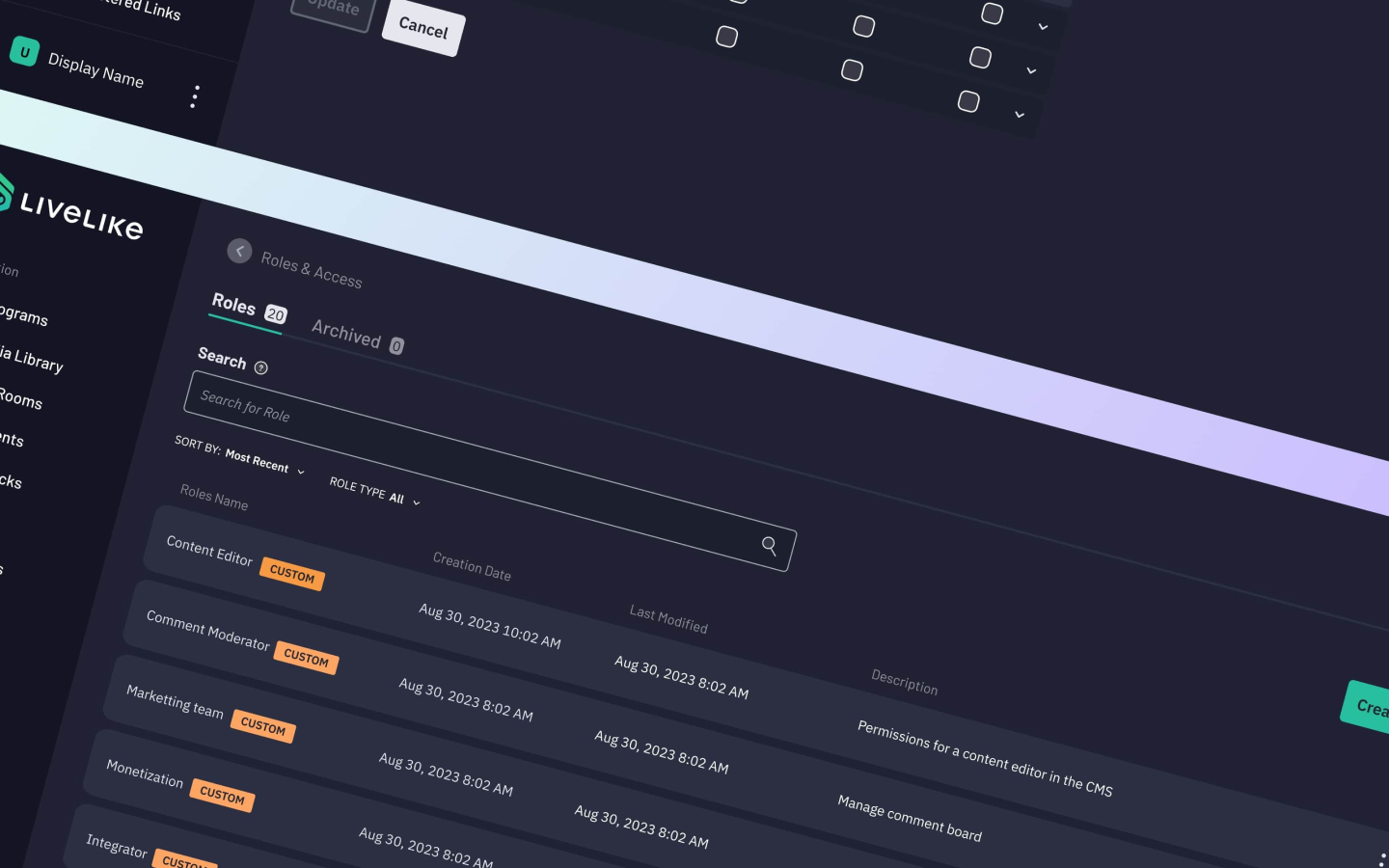Tick the checkbox next to the topmost chevron
Image resolution: width=1389 pixels, height=868 pixels.
[992, 14]
